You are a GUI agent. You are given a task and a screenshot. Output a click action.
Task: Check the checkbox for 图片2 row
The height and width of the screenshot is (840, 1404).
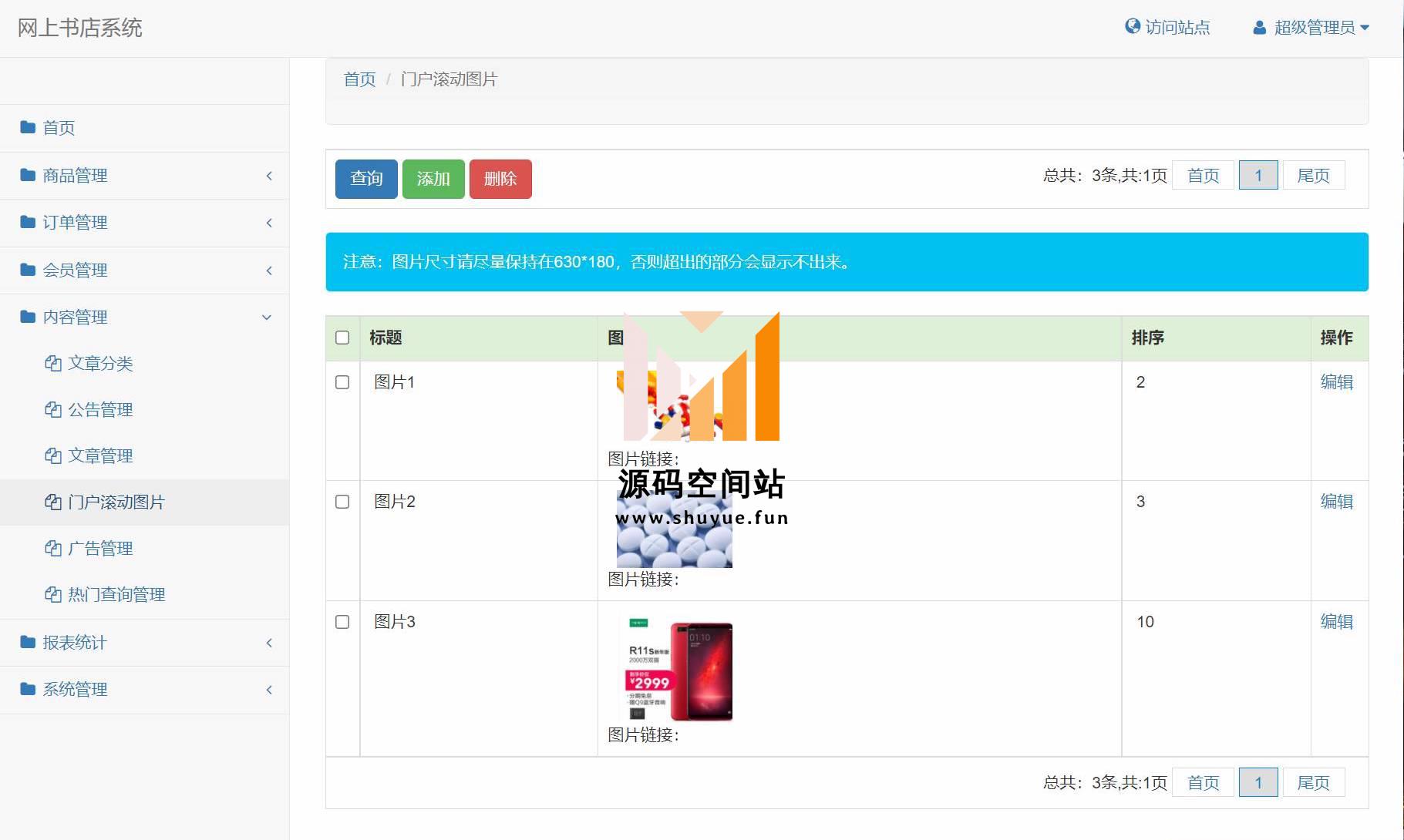coord(342,502)
